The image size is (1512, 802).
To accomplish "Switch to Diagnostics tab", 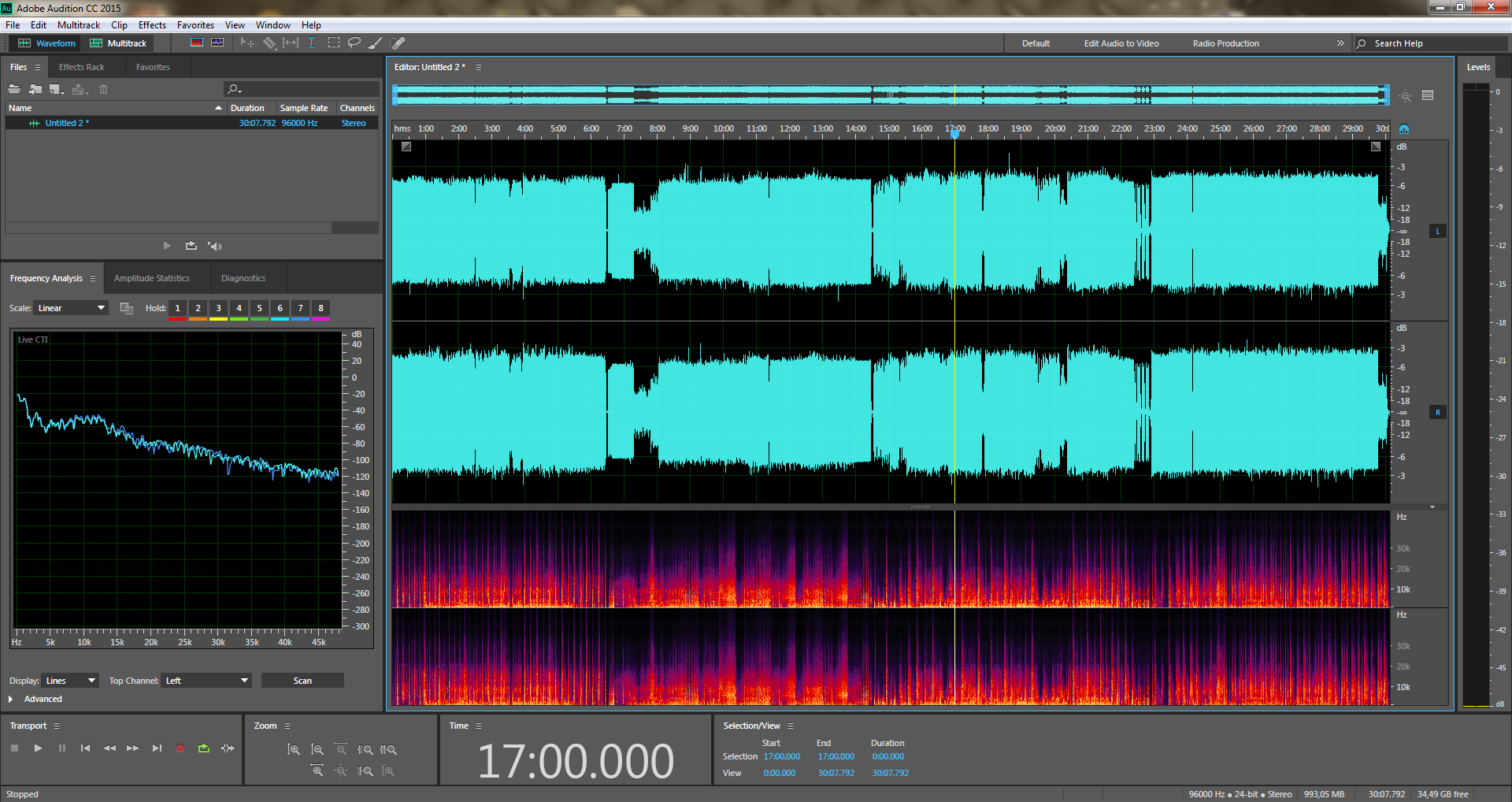I will coord(243,278).
